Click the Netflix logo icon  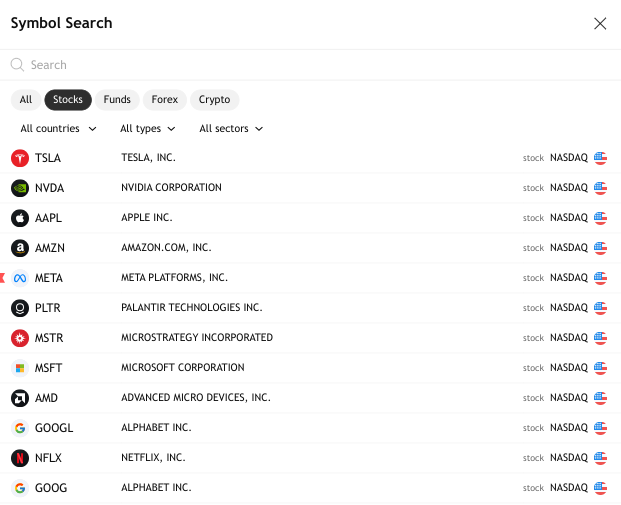point(20,458)
